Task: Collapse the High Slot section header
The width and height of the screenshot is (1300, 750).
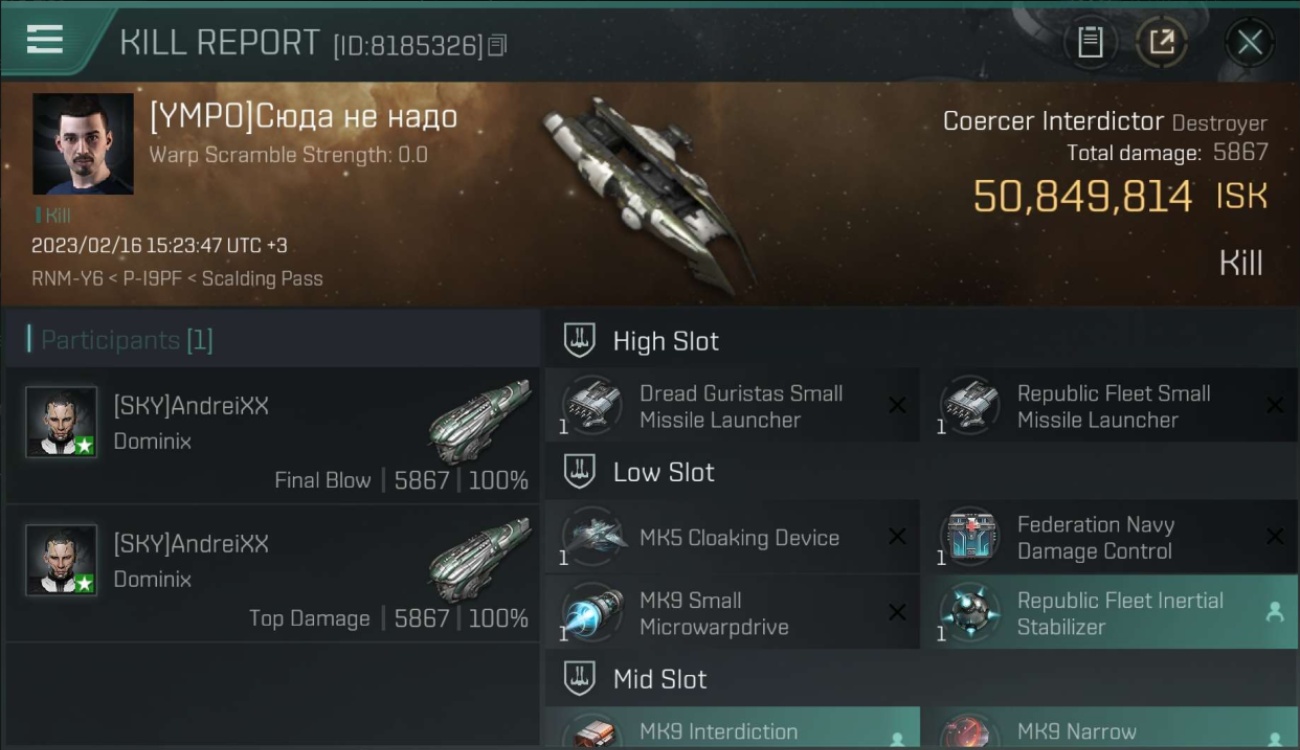Action: coord(921,341)
